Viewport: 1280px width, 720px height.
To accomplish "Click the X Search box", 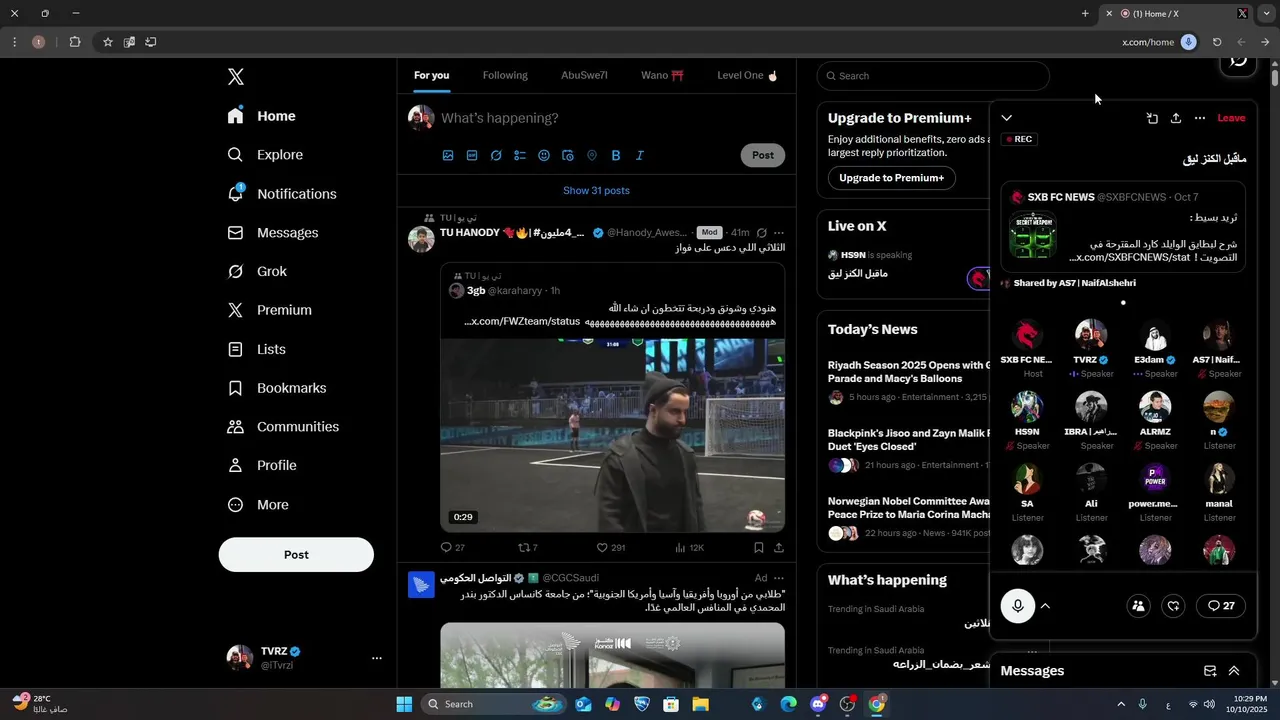I will point(933,76).
